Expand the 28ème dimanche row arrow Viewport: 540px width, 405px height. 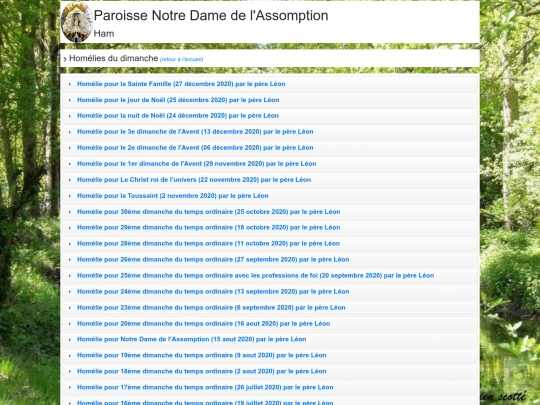[70, 244]
